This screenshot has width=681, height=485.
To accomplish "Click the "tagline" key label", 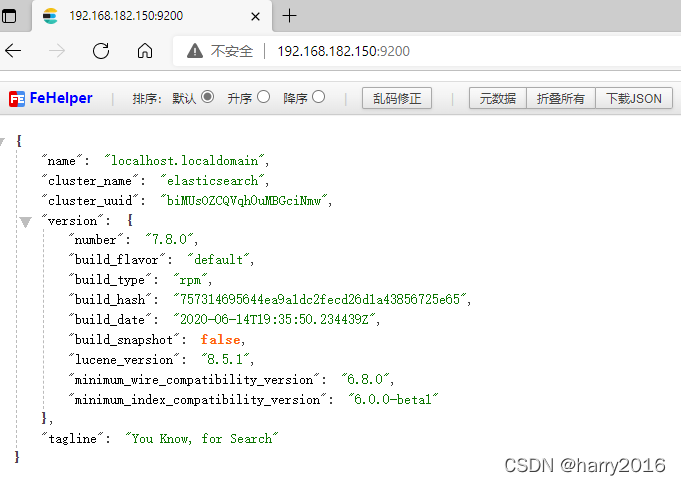I will (73, 439).
